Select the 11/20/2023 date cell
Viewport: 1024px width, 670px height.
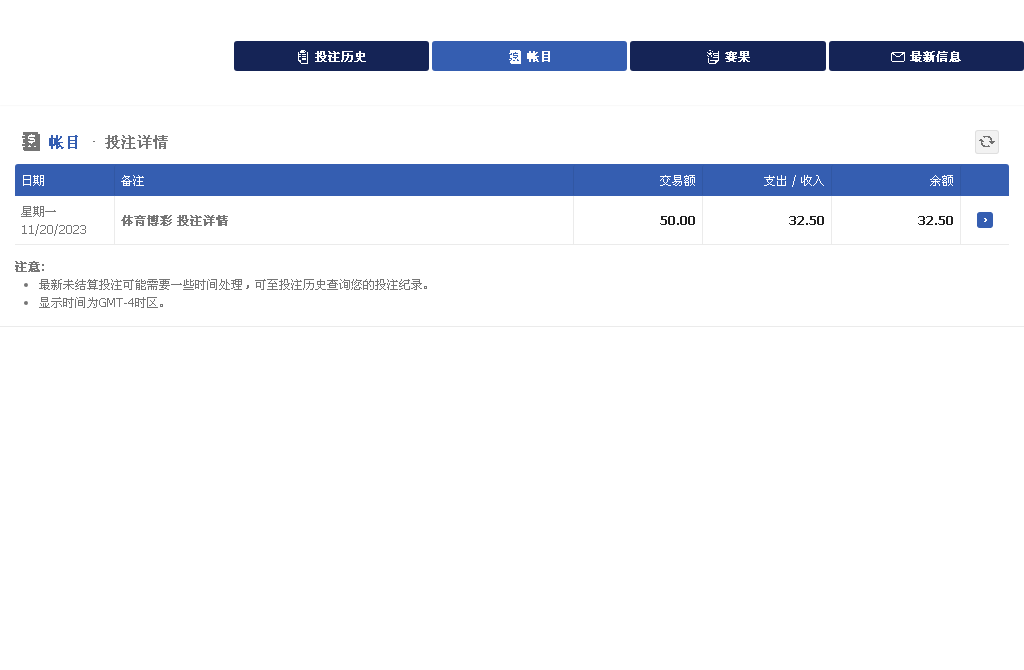pyautogui.click(x=54, y=229)
